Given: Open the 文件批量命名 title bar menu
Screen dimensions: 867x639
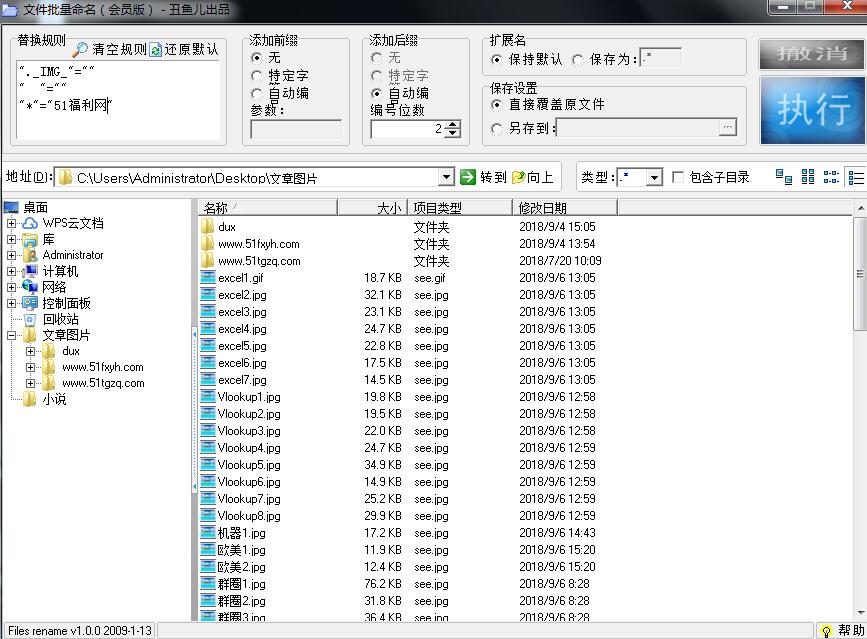Looking at the screenshot, I should pos(10,8).
